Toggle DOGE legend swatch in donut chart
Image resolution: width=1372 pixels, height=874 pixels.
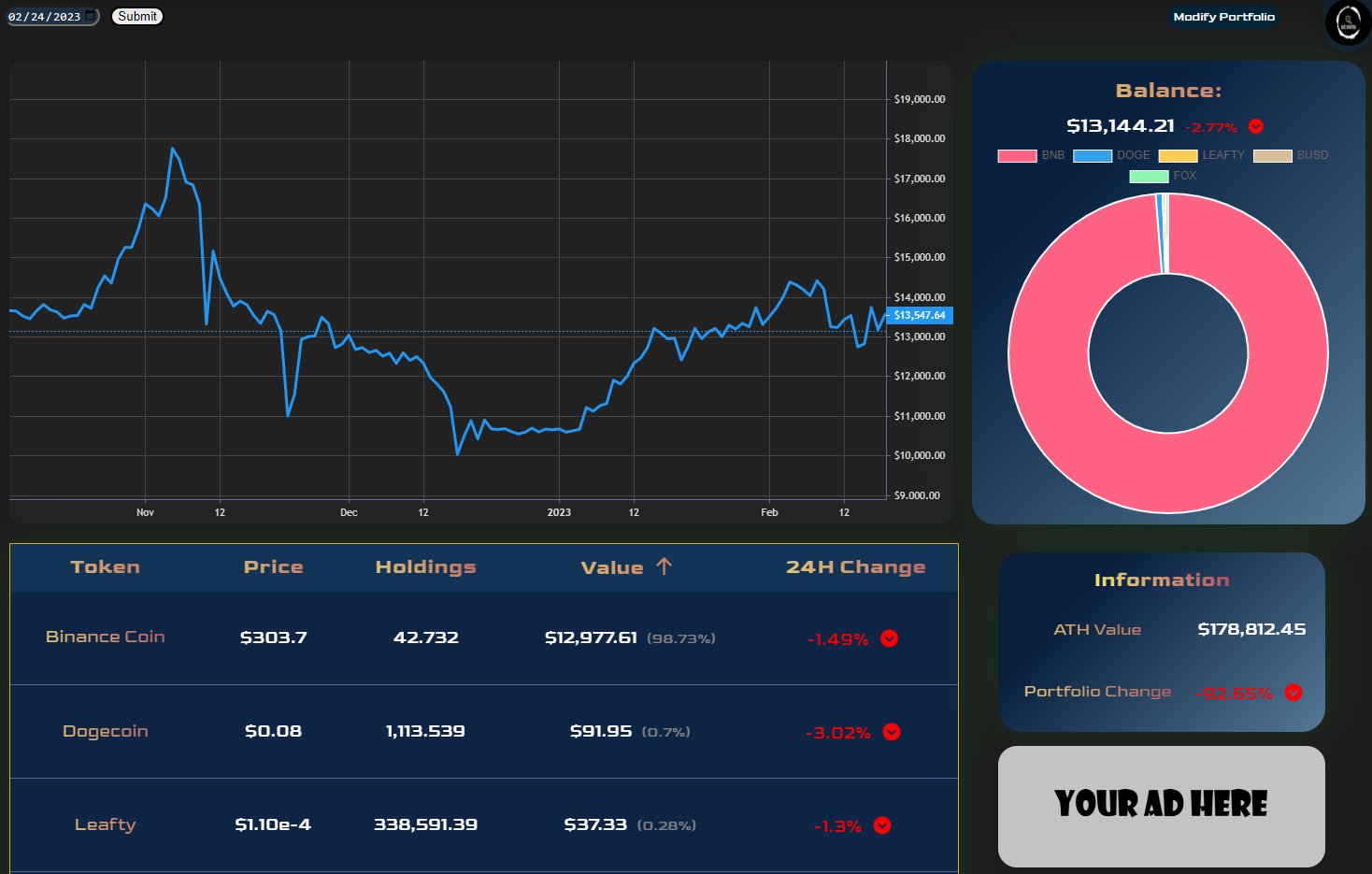pos(1093,155)
